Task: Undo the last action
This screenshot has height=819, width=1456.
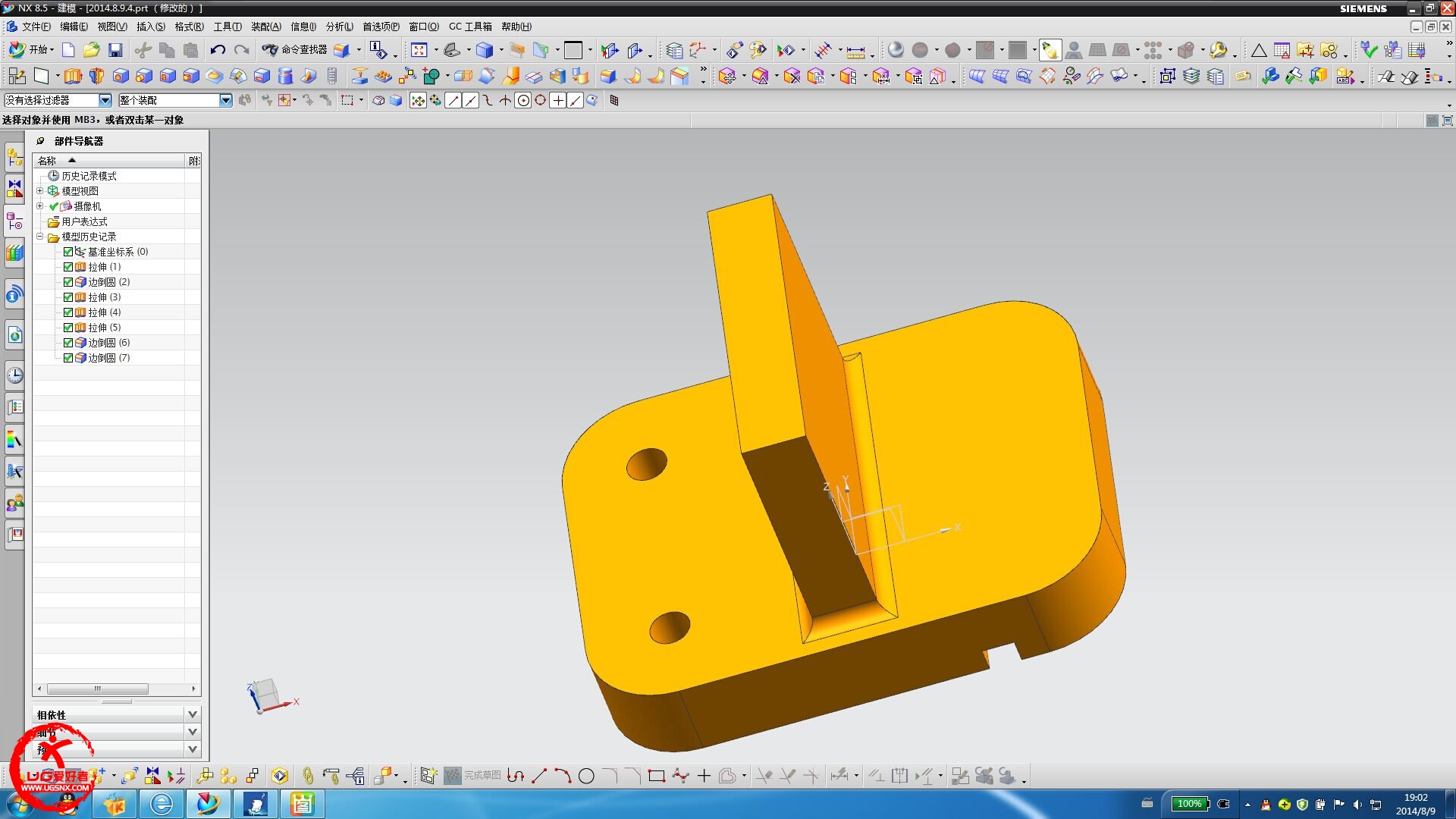Action: click(218, 50)
